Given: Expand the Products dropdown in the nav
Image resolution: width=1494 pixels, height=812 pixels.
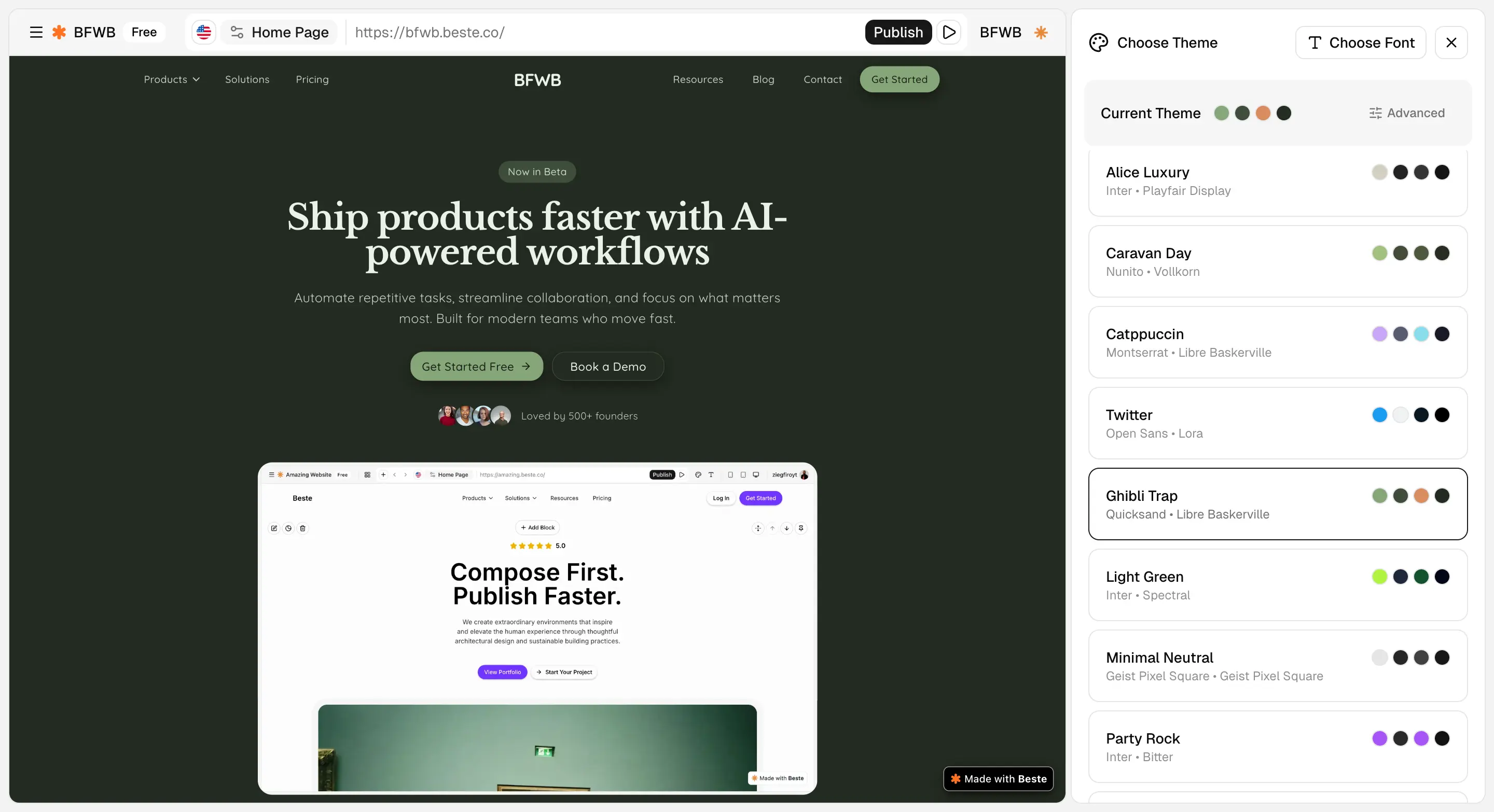Looking at the screenshot, I should pyautogui.click(x=172, y=79).
